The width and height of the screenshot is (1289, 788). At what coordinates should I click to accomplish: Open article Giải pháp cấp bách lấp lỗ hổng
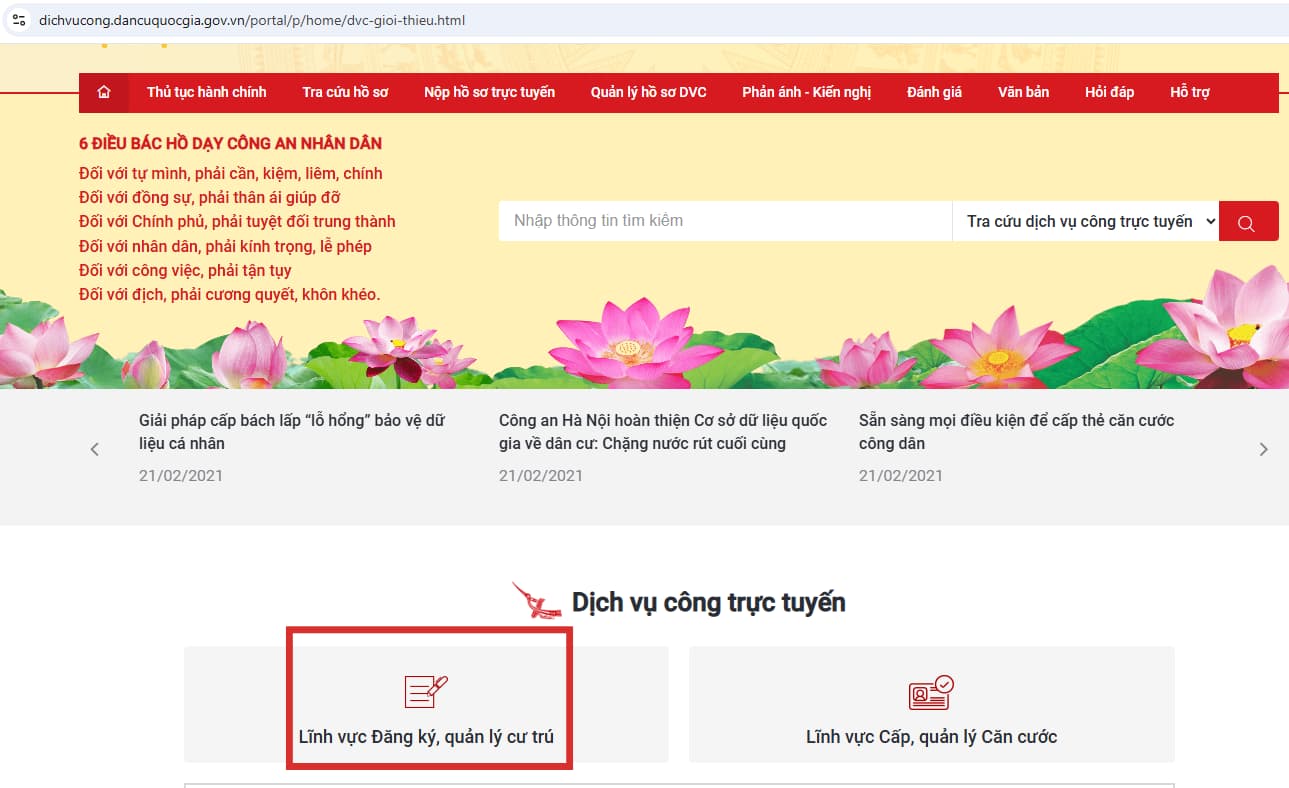click(292, 432)
